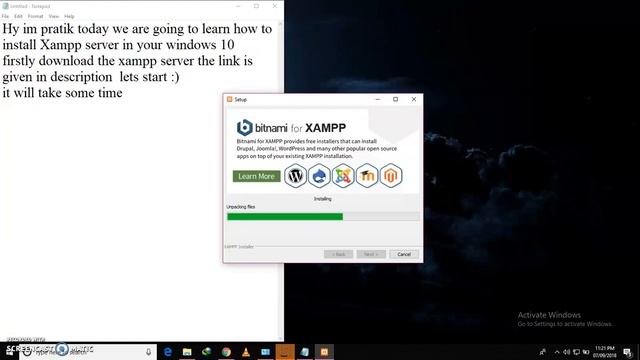Viewport: 640px width, 360px height.
Task: Click the Notepad title bar icon
Action: [5, 6]
